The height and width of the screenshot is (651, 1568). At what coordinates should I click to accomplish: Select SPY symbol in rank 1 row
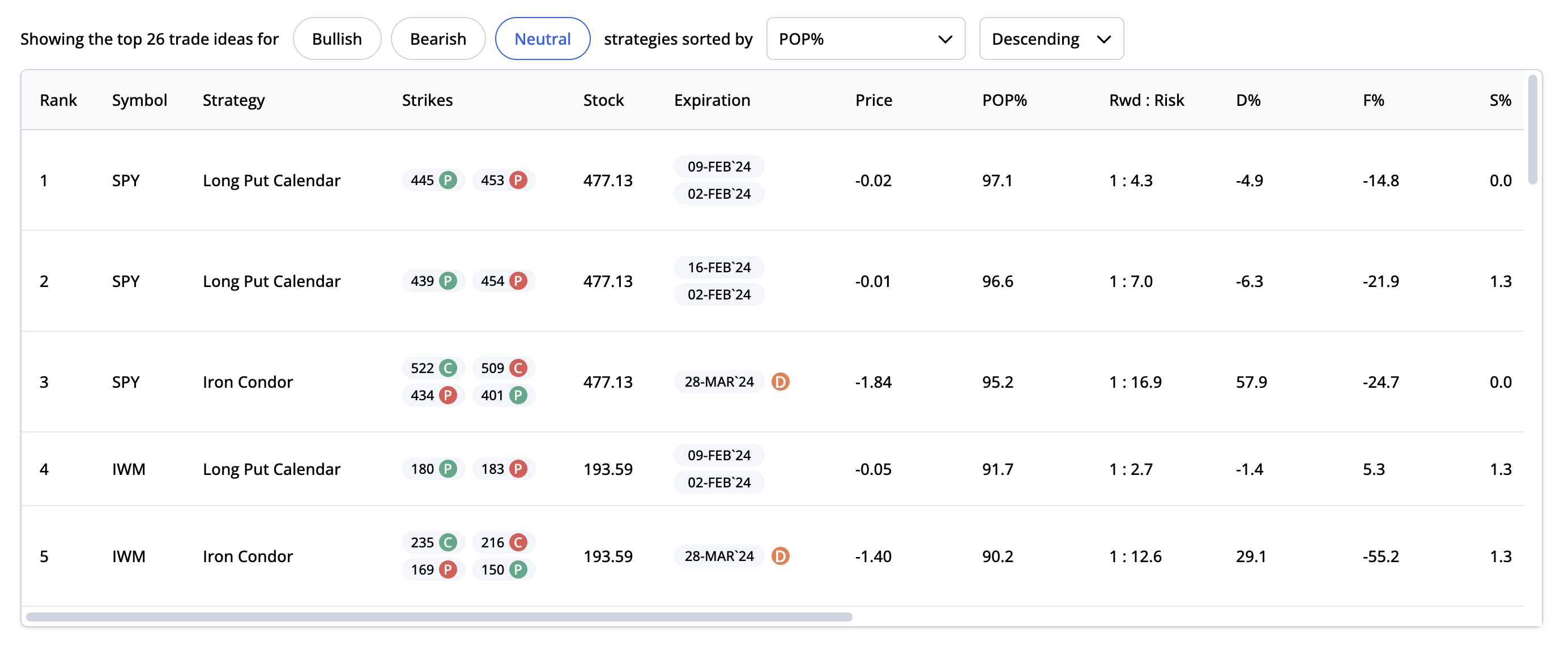click(x=126, y=181)
